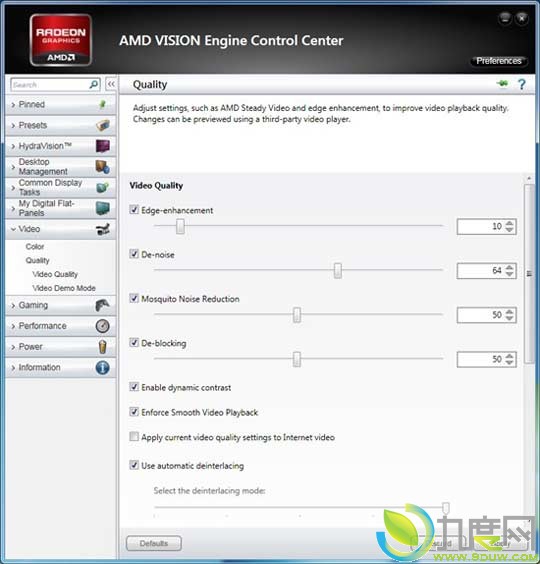The height and width of the screenshot is (564, 540).
Task: Open help with the question mark icon
Action: (x=522, y=84)
